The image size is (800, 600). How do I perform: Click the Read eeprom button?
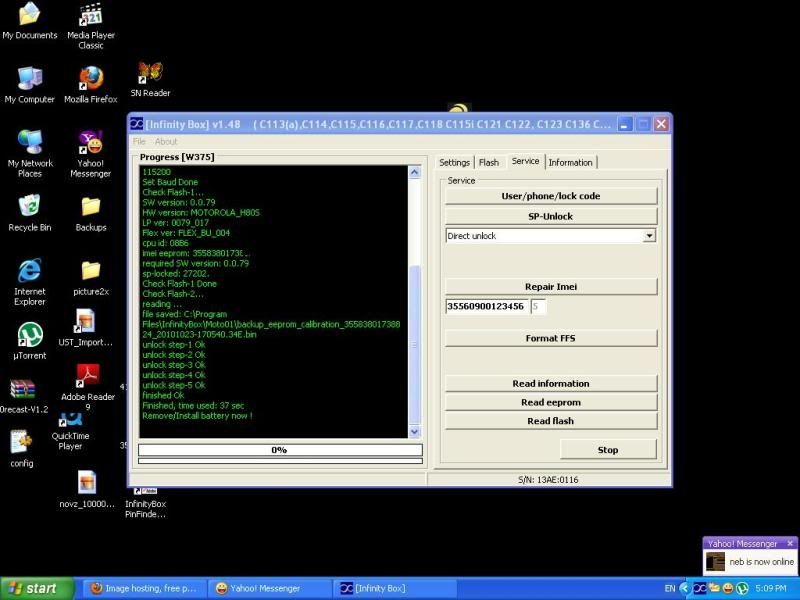click(551, 402)
